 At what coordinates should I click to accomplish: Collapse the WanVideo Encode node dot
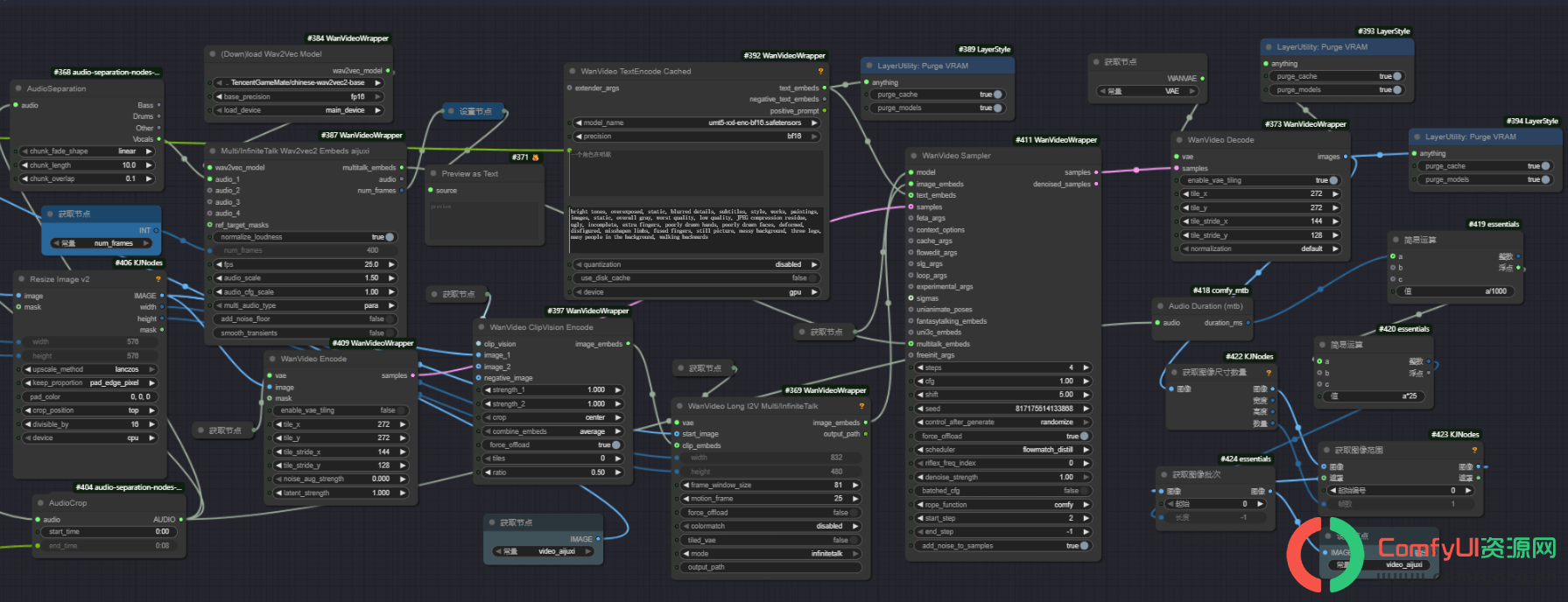[272, 359]
